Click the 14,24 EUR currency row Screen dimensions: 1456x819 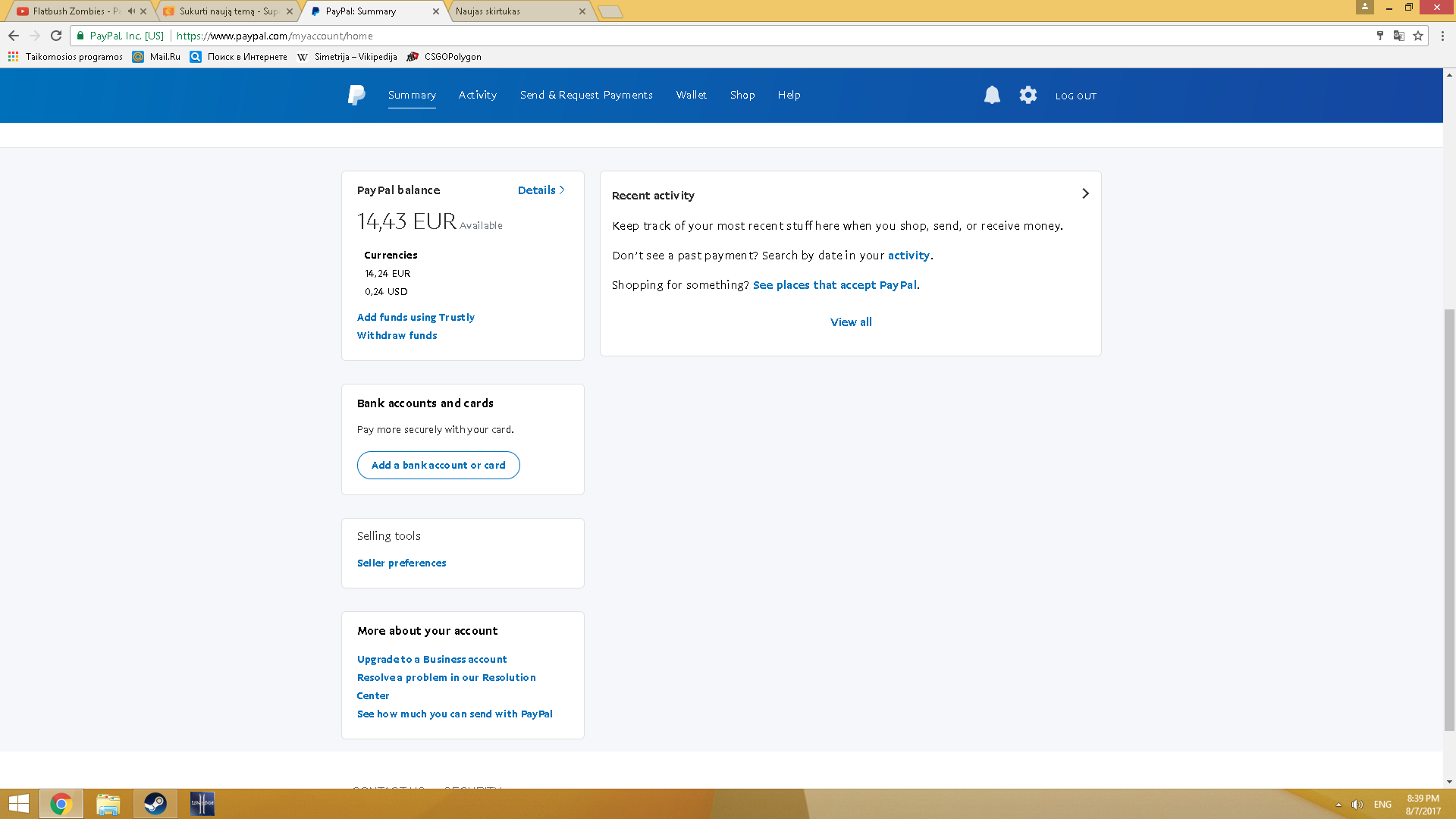[x=388, y=274]
